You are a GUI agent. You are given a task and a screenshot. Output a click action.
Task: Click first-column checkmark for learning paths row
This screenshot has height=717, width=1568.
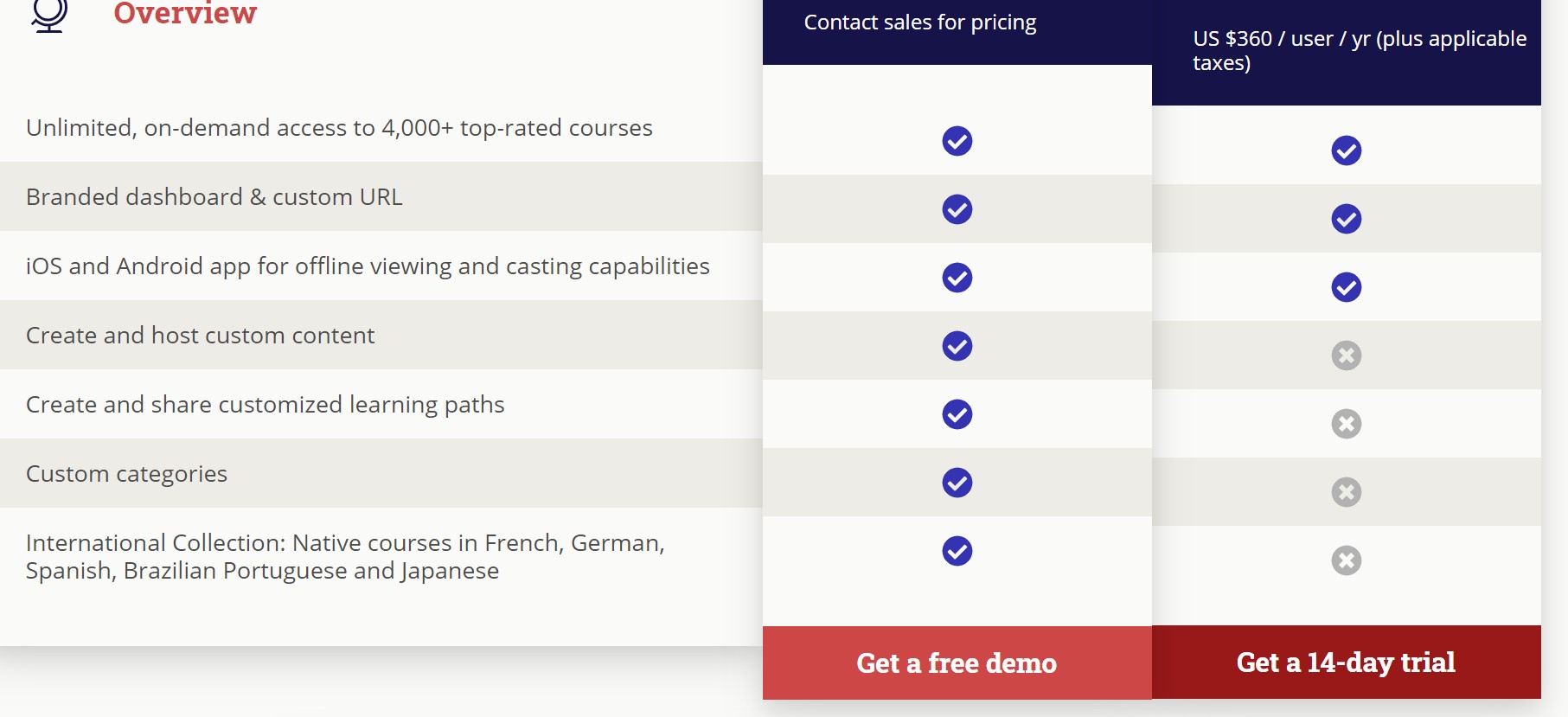coord(957,414)
